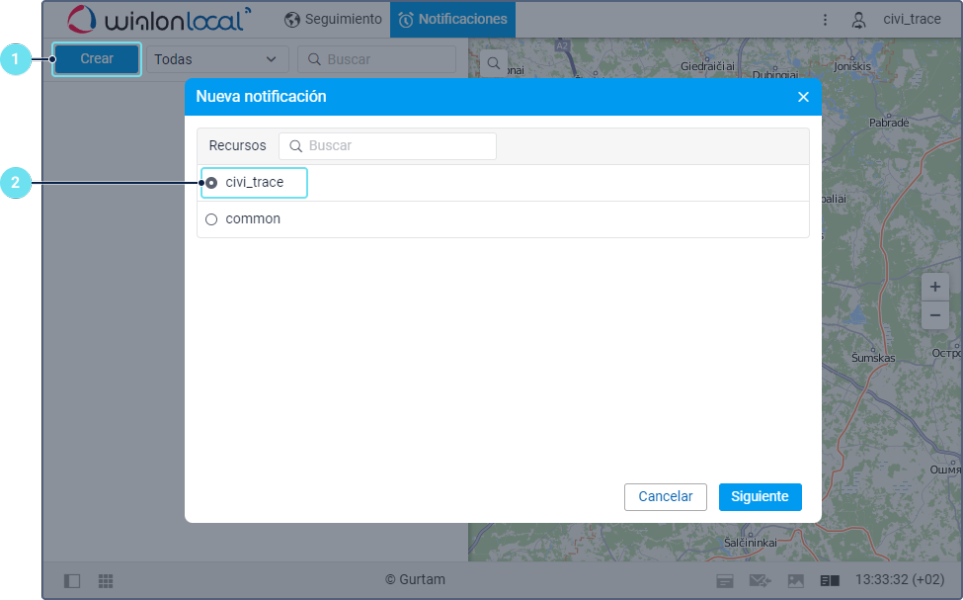963x600 pixels.
Task: Open the grid apps icon in bottom bar
Action: point(106,581)
